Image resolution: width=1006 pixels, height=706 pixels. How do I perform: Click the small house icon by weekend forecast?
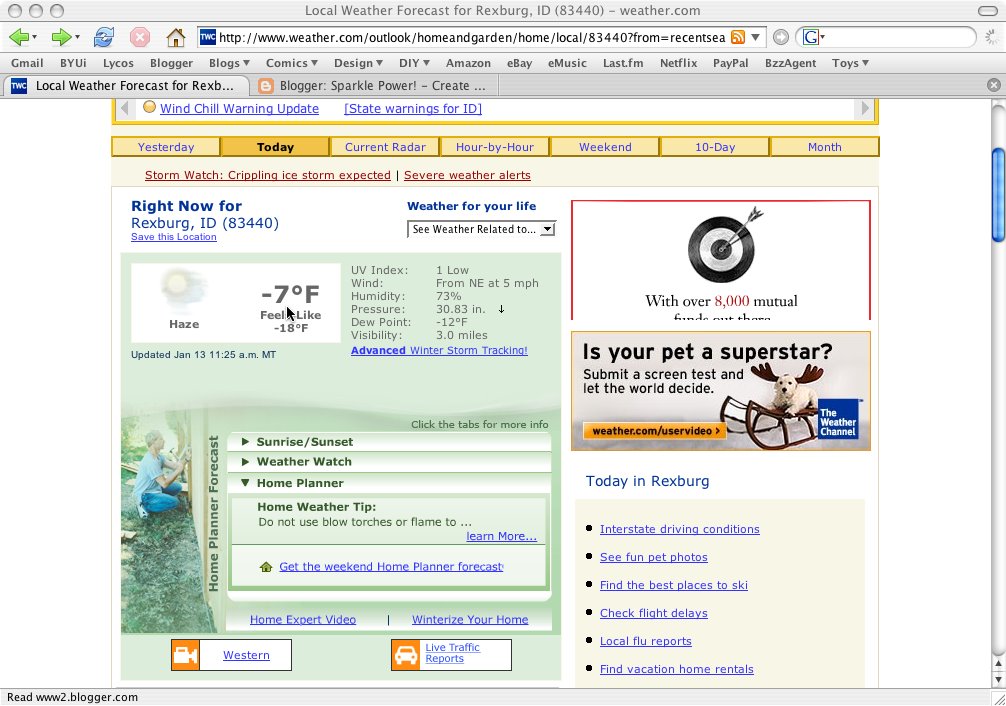(x=266, y=567)
